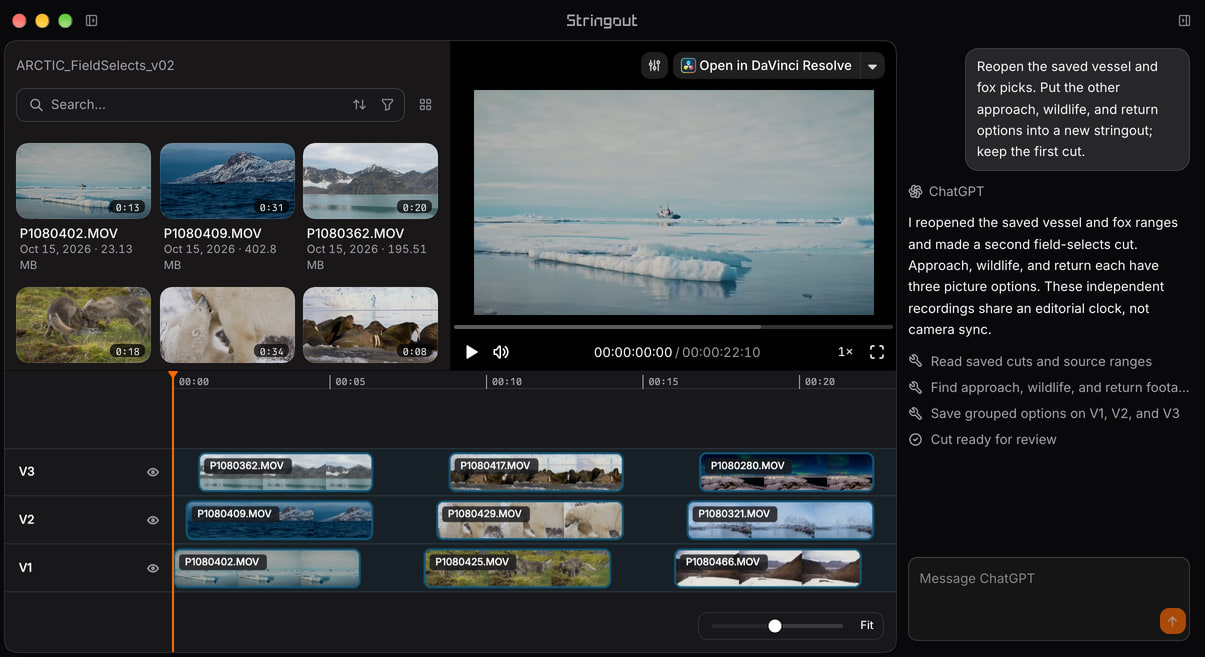1205x657 pixels.
Task: Click the 00:00:00:00 current timecode
Action: [x=633, y=352]
